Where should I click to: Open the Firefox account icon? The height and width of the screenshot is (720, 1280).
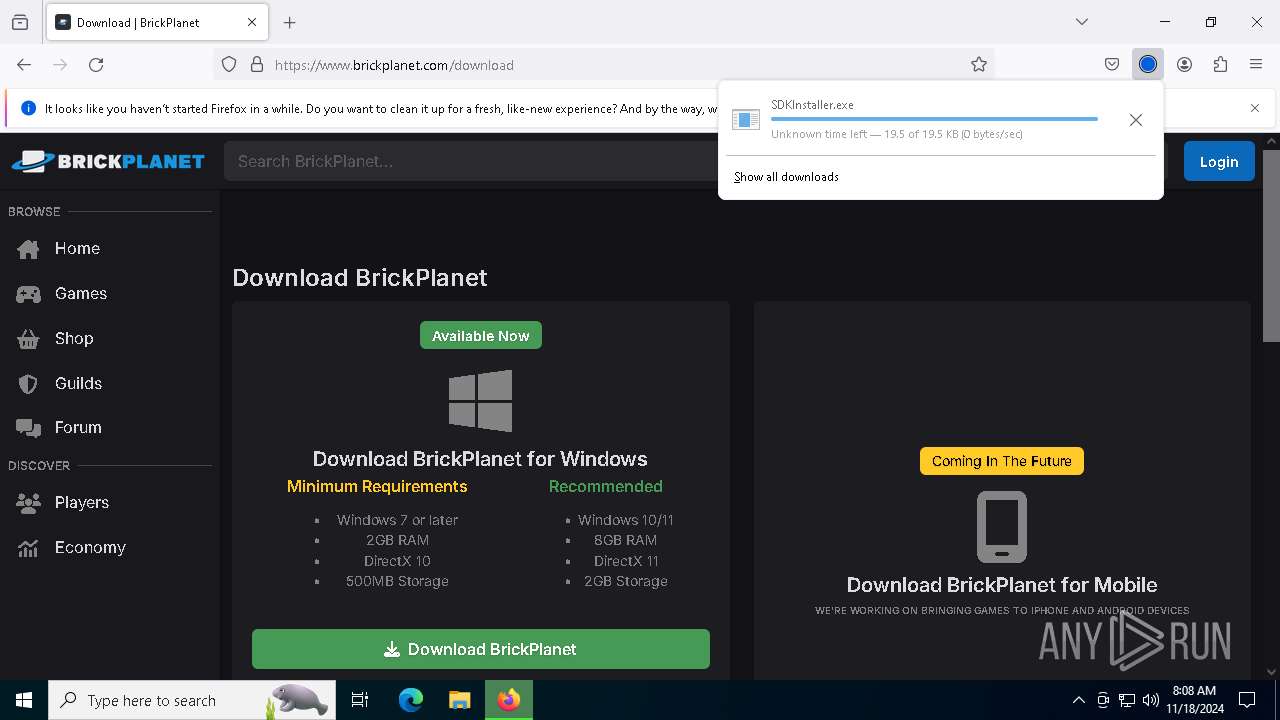tap(1184, 64)
